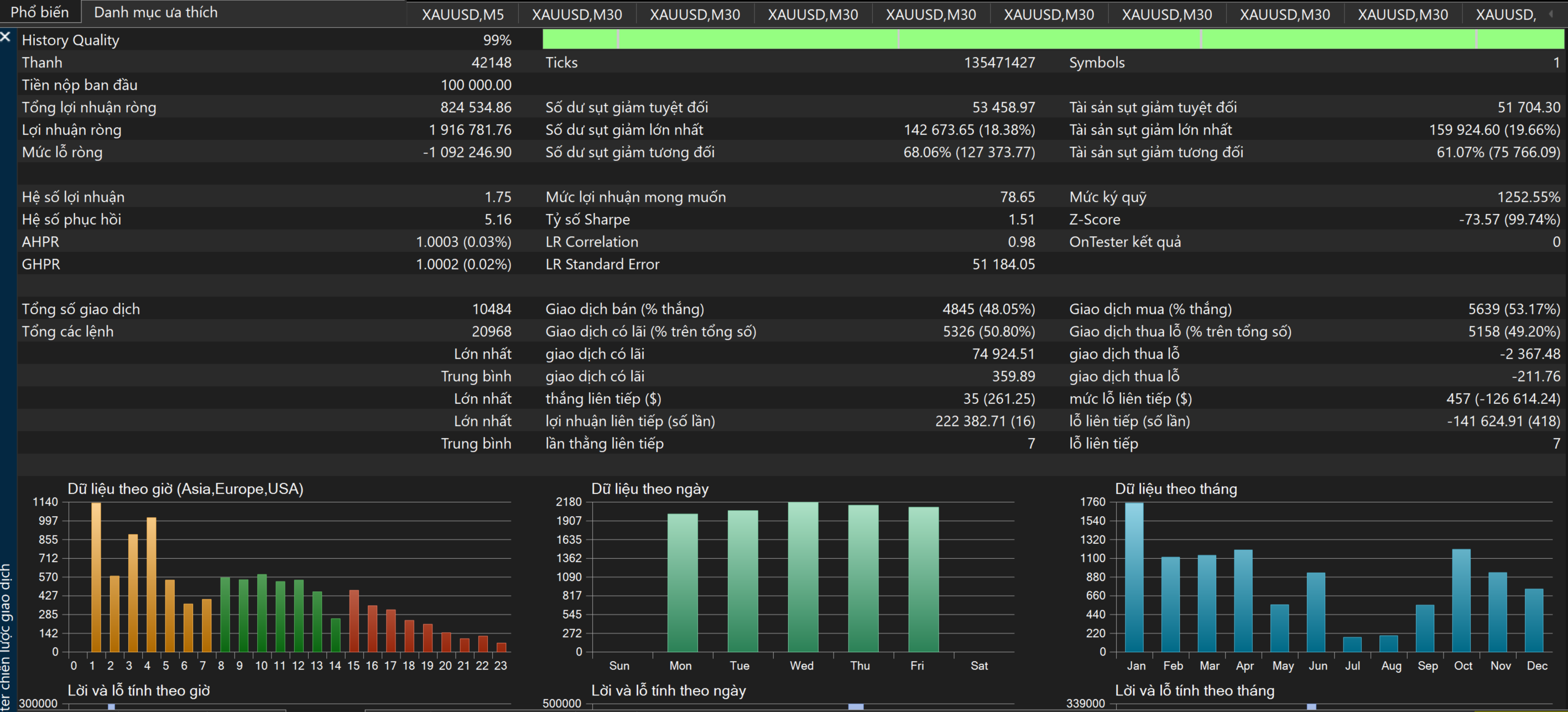The width and height of the screenshot is (1568, 712).
Task: Click the Ticks count 135471427
Action: click(999, 63)
